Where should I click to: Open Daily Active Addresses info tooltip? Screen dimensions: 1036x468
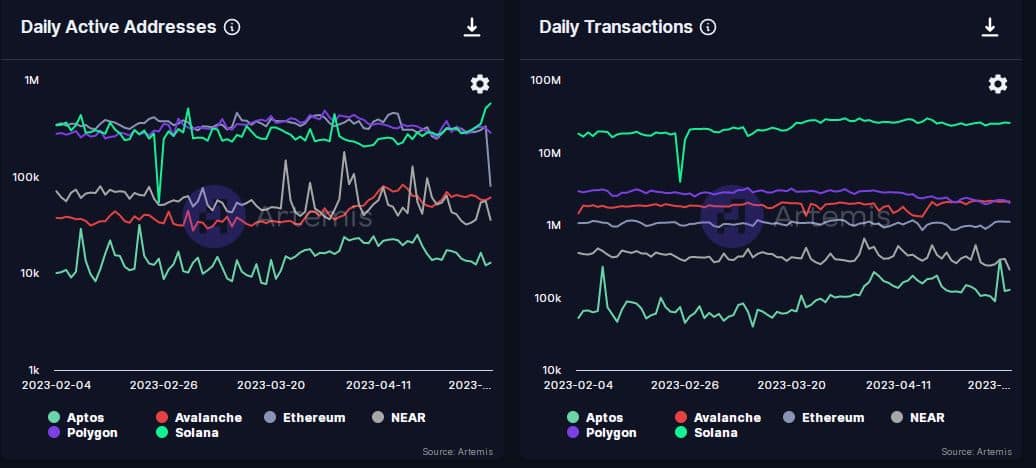[x=232, y=27]
